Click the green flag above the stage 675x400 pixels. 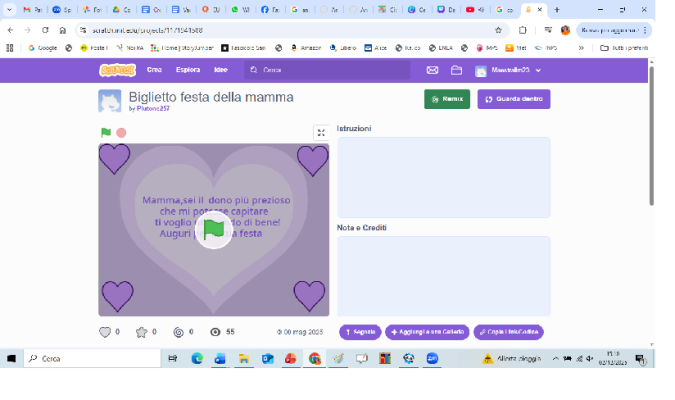105,133
